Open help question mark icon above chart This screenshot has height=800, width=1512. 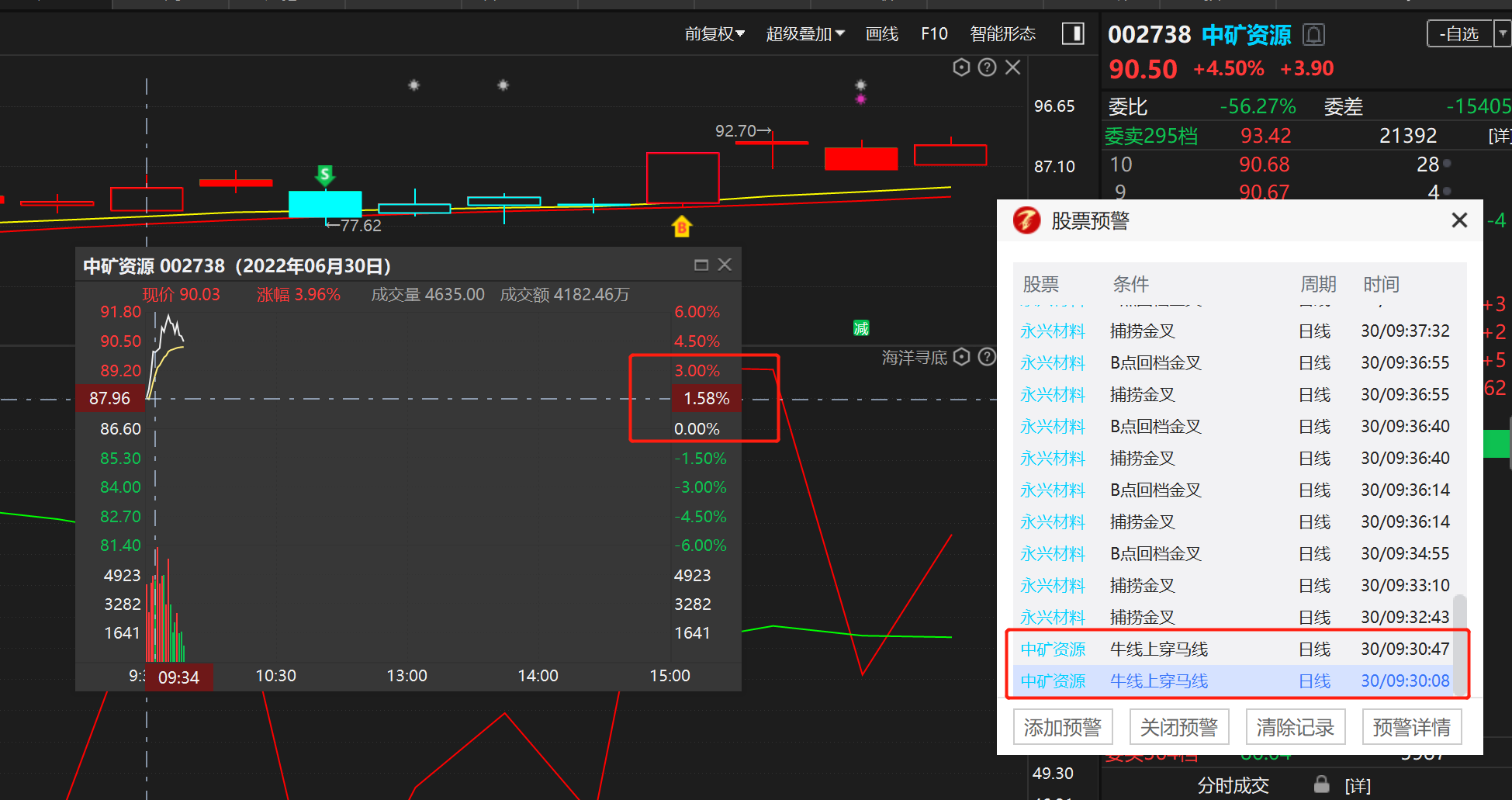tap(987, 68)
